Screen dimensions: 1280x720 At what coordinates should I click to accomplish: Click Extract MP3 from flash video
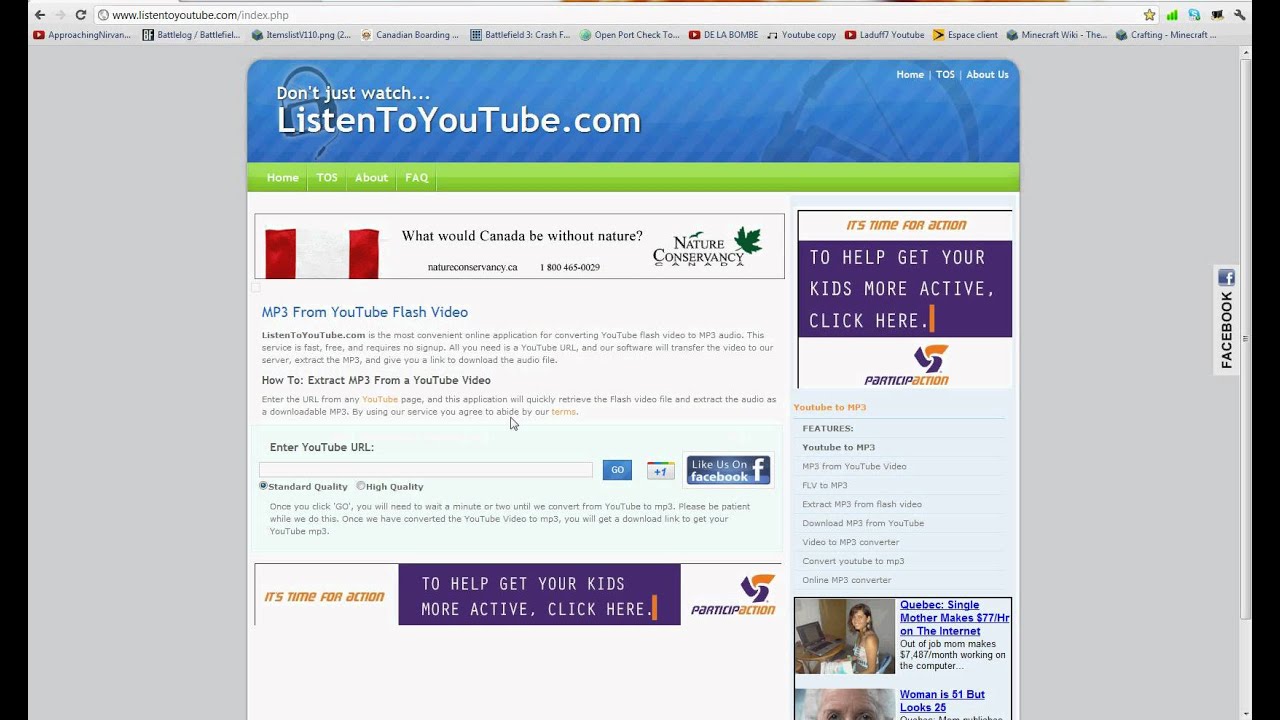click(x=862, y=505)
